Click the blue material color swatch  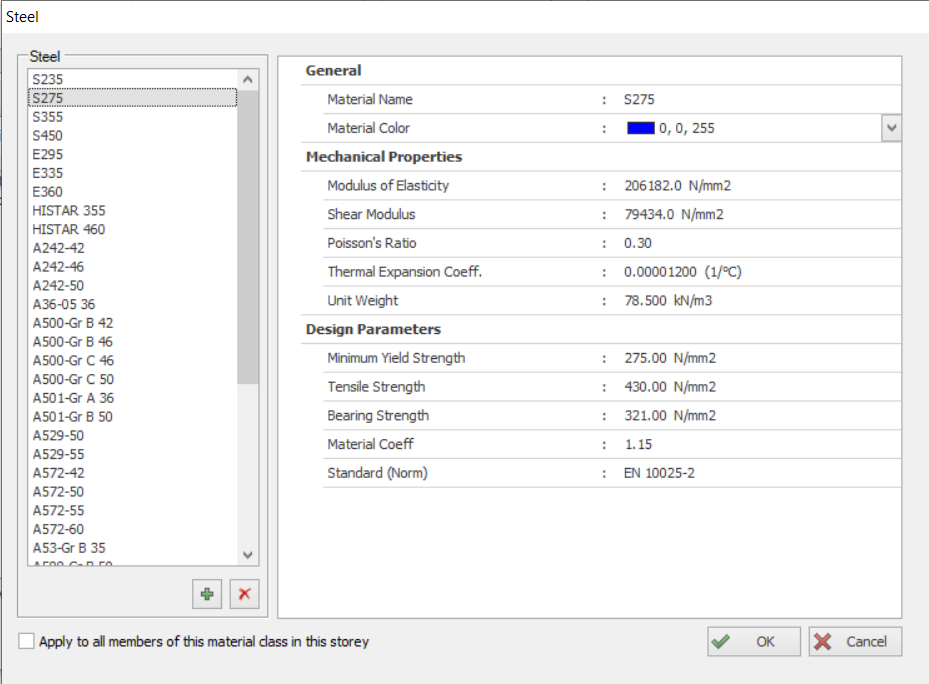coord(640,128)
